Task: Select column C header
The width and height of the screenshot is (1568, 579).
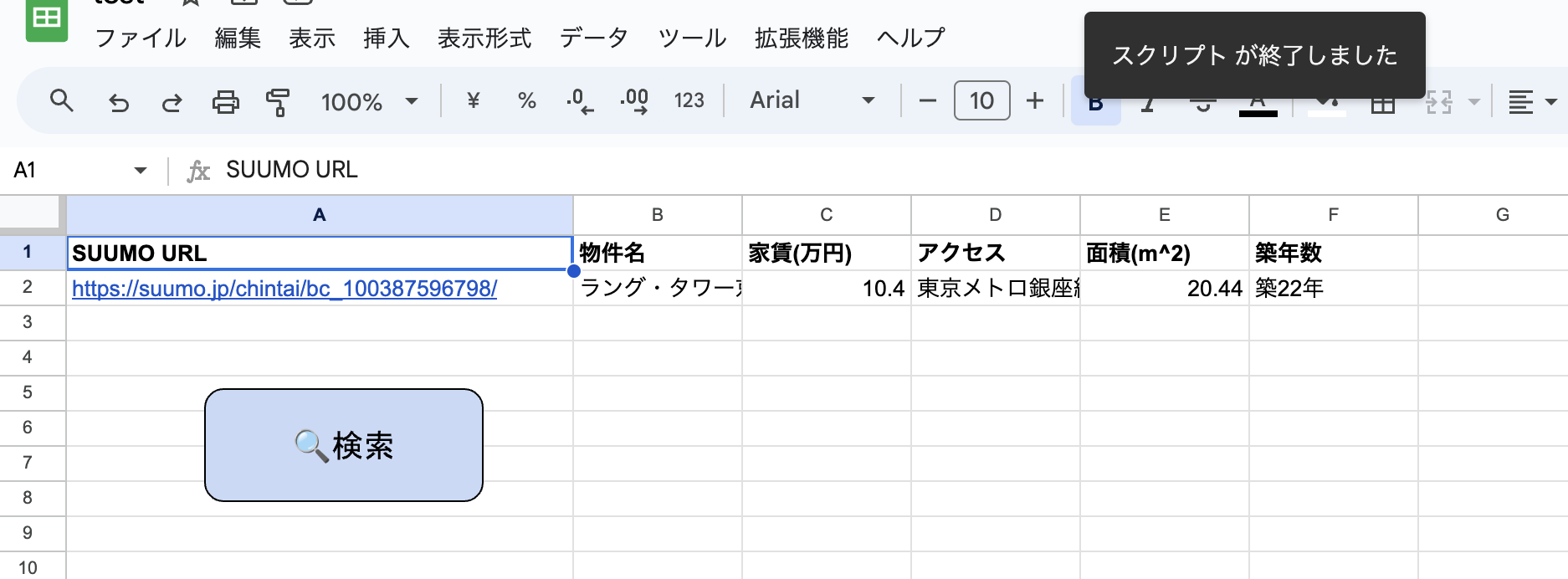Action: (827, 215)
